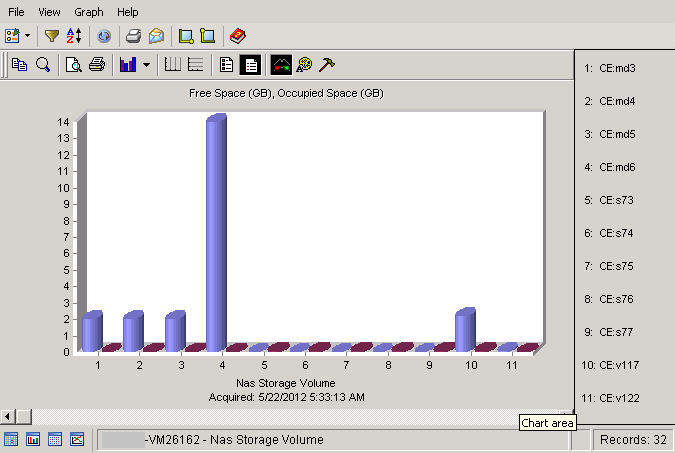675x453 pixels.
Task: Open the File menu
Action: tap(16, 12)
